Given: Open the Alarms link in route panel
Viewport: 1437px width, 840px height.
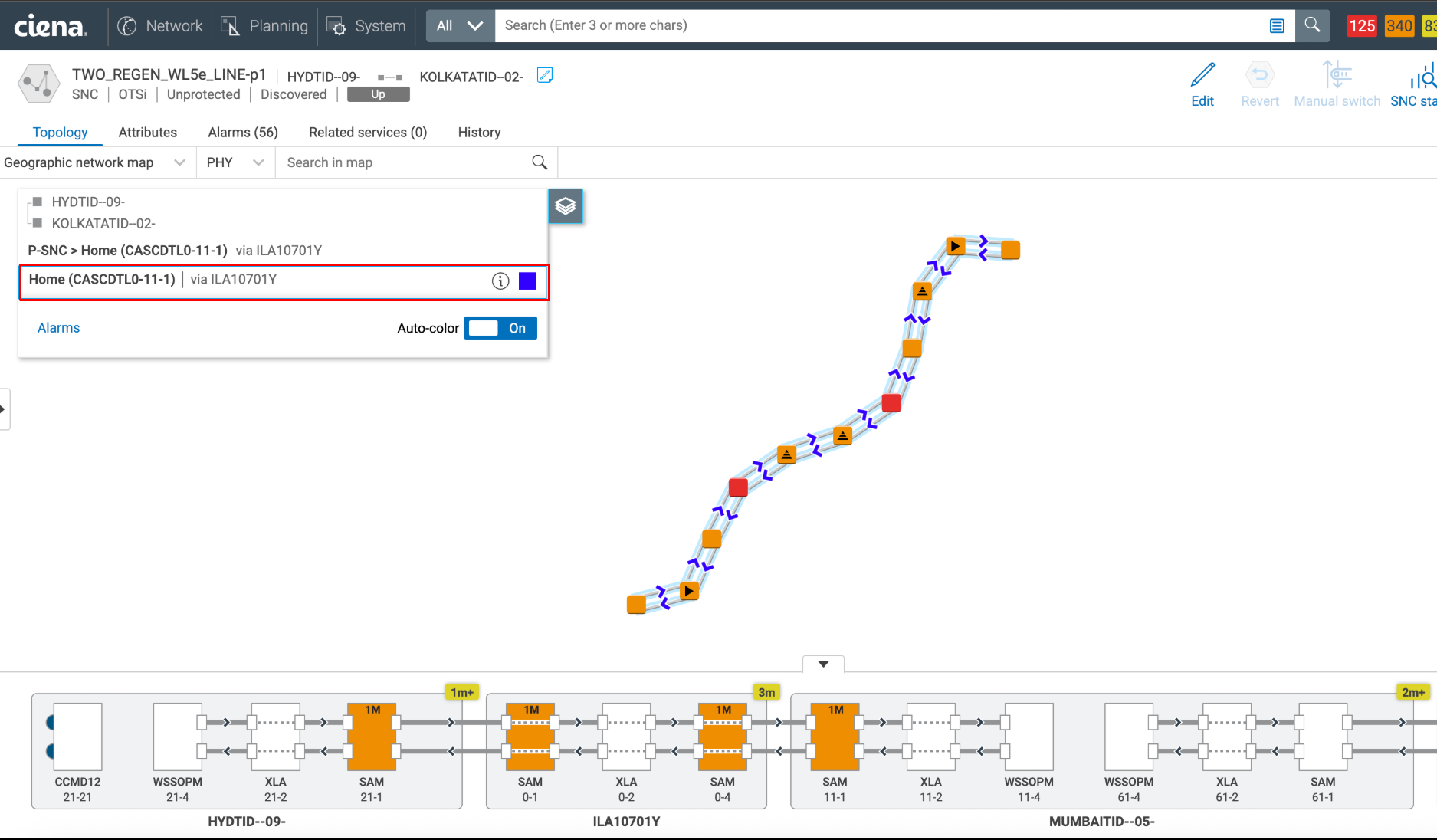Looking at the screenshot, I should pyautogui.click(x=58, y=328).
